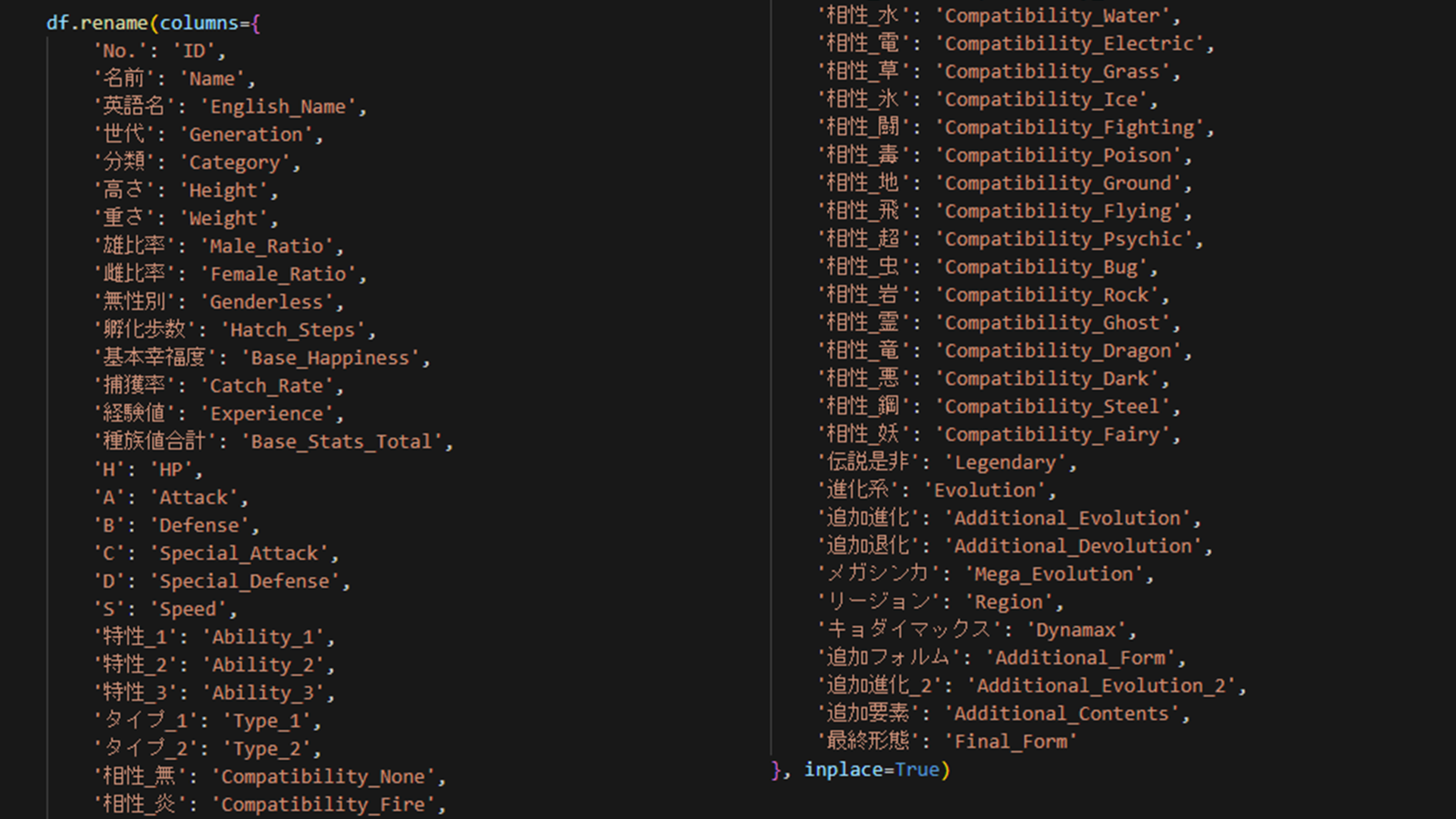The height and width of the screenshot is (819, 1456).
Task: Click the 'Experience' string value
Action: click(x=267, y=413)
